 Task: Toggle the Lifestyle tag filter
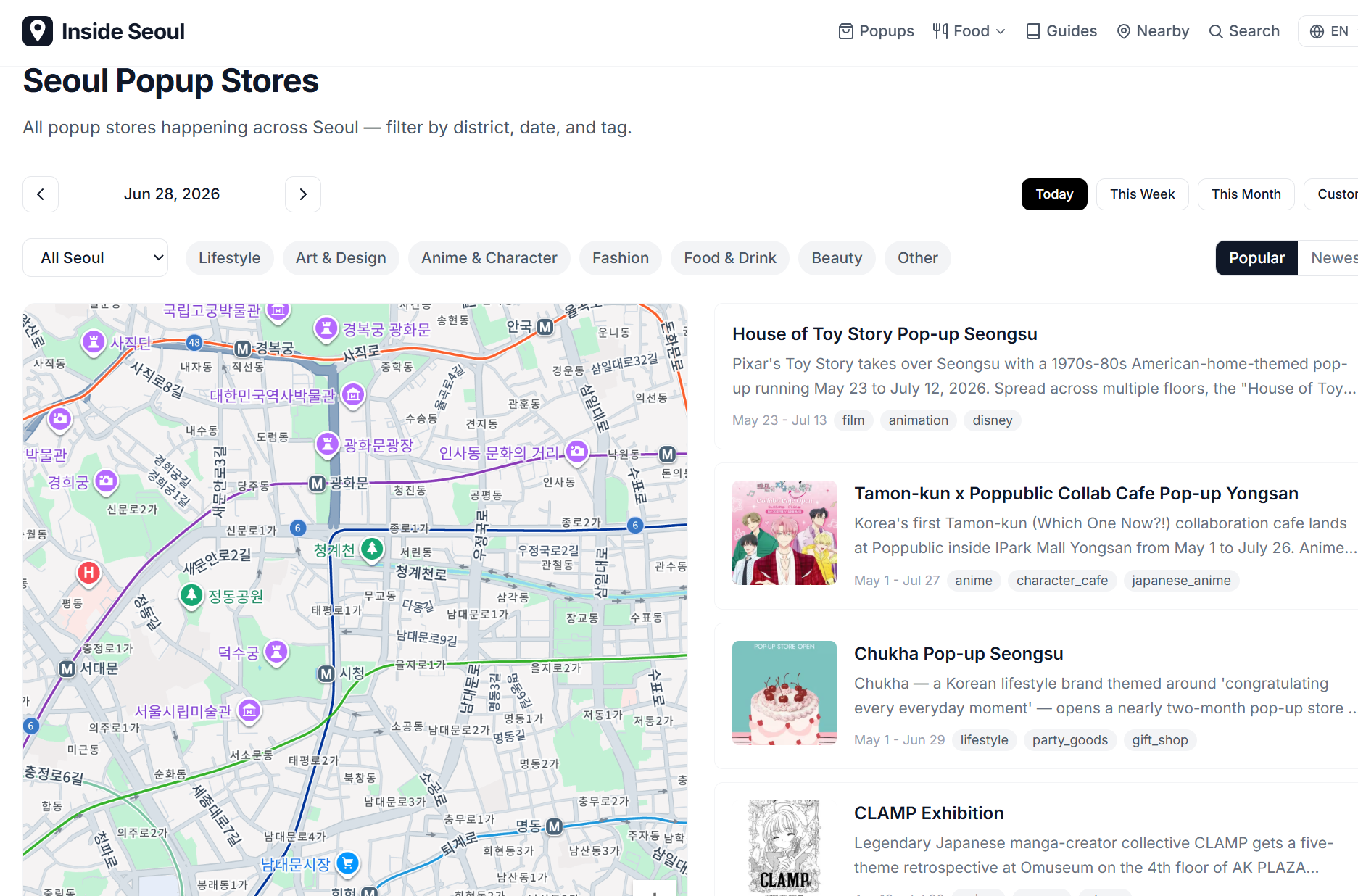pyautogui.click(x=230, y=258)
